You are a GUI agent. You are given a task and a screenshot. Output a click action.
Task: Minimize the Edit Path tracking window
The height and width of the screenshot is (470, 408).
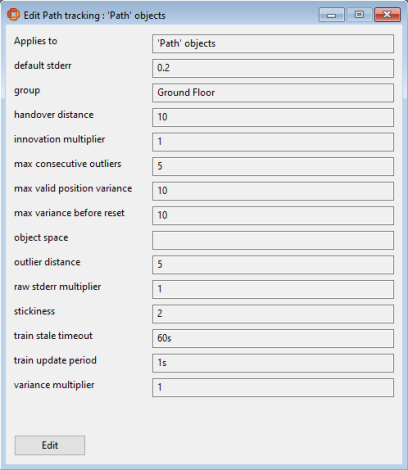pyautogui.click(x=331, y=15)
